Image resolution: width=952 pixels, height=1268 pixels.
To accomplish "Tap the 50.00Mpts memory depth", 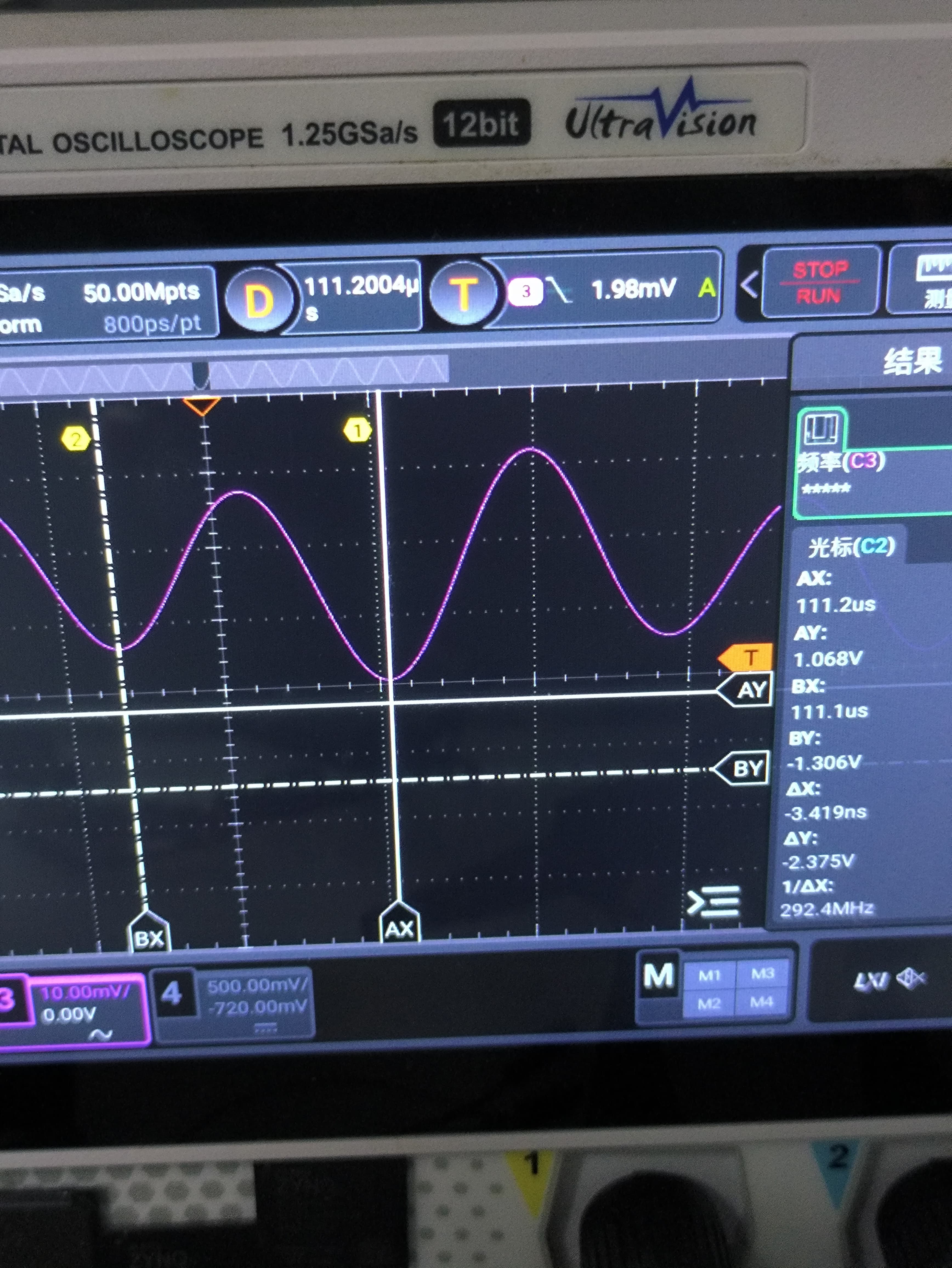I will tap(141, 292).
